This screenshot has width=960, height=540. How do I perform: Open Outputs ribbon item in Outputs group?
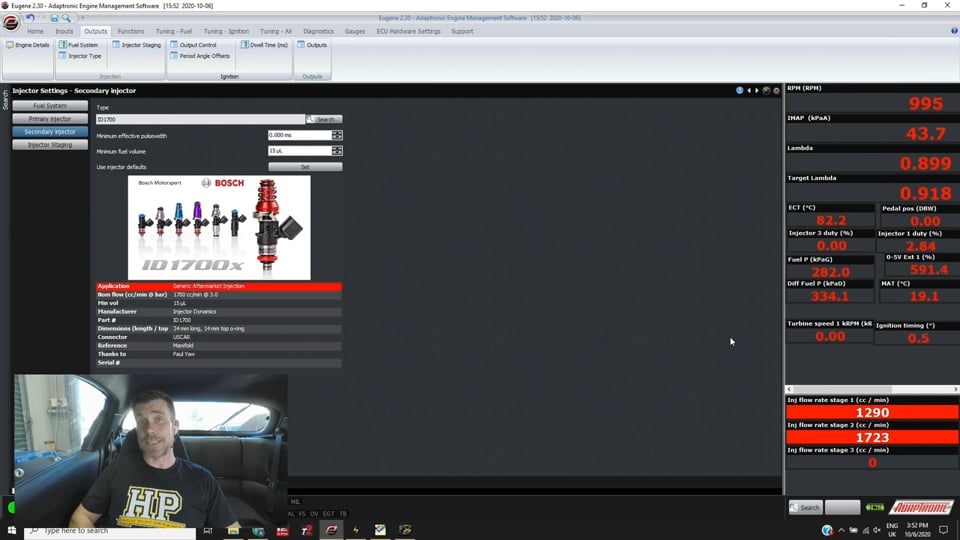pyautogui.click(x=312, y=45)
